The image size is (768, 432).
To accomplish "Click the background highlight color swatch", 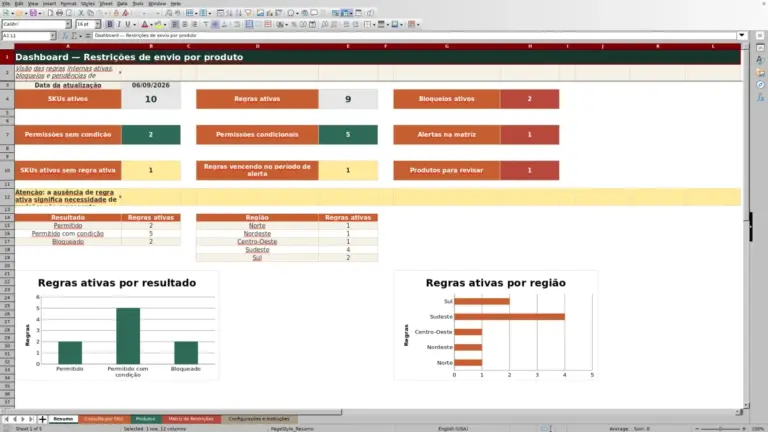I will pos(158,24).
